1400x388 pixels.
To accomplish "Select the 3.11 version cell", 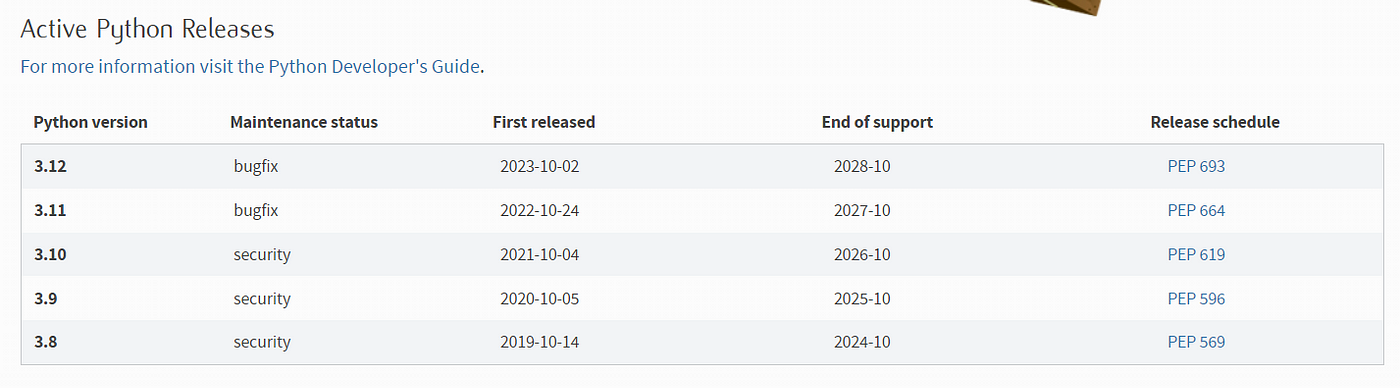I will pos(50,210).
